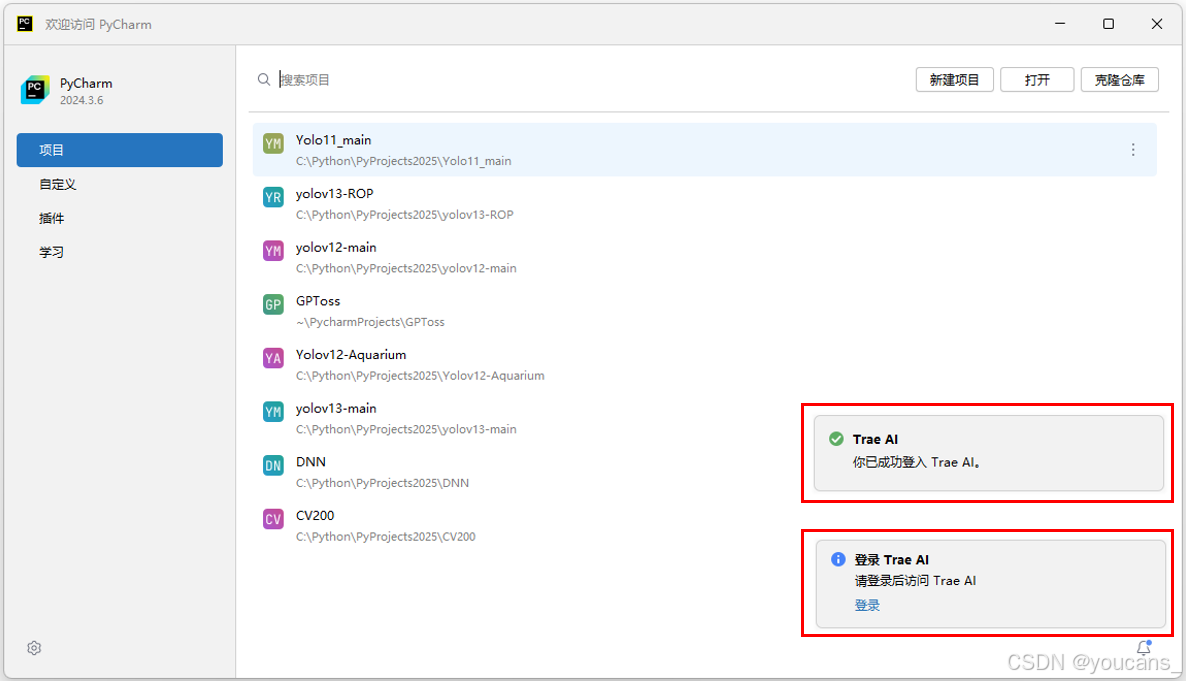This screenshot has height=682, width=1186.
Task: Click the yolov13-main YM project icon
Action: 273,412
